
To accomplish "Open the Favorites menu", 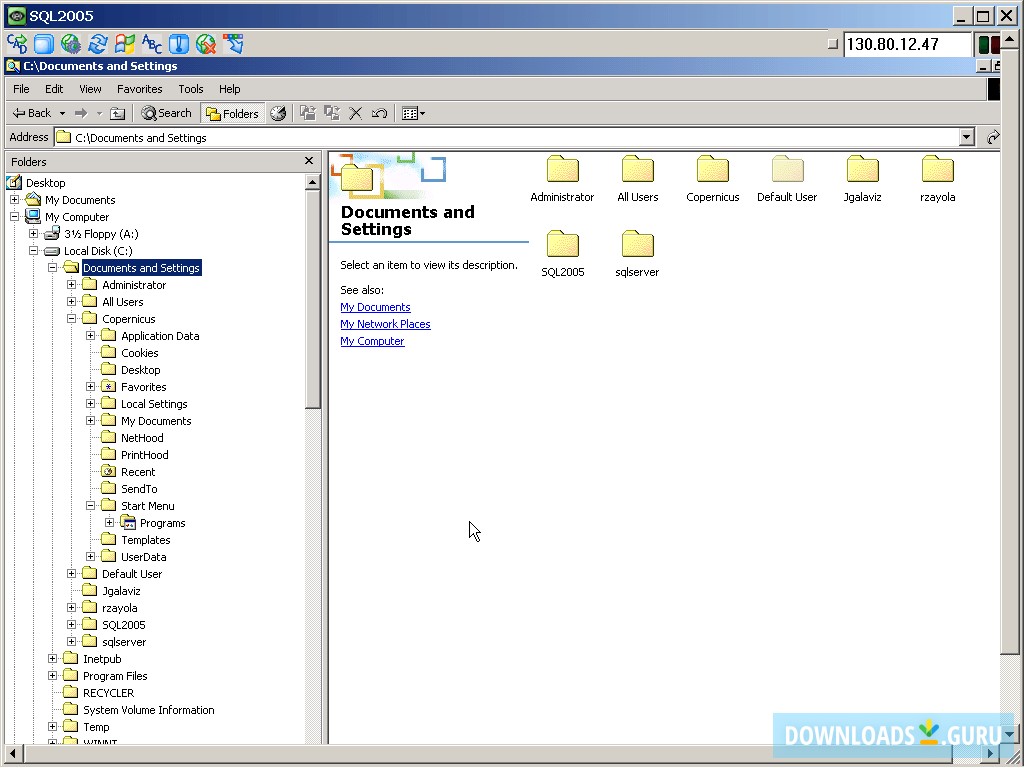I will click(139, 89).
